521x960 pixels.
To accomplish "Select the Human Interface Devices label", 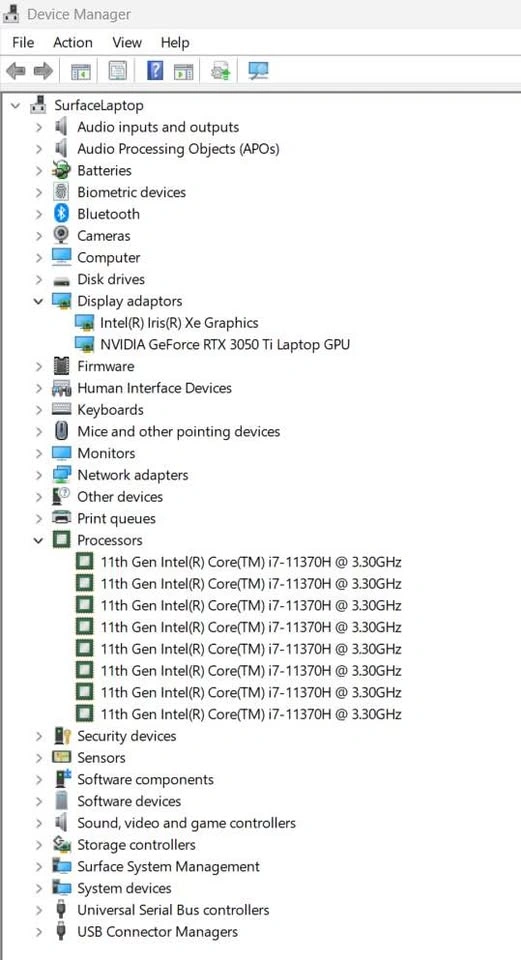I will [x=154, y=388].
